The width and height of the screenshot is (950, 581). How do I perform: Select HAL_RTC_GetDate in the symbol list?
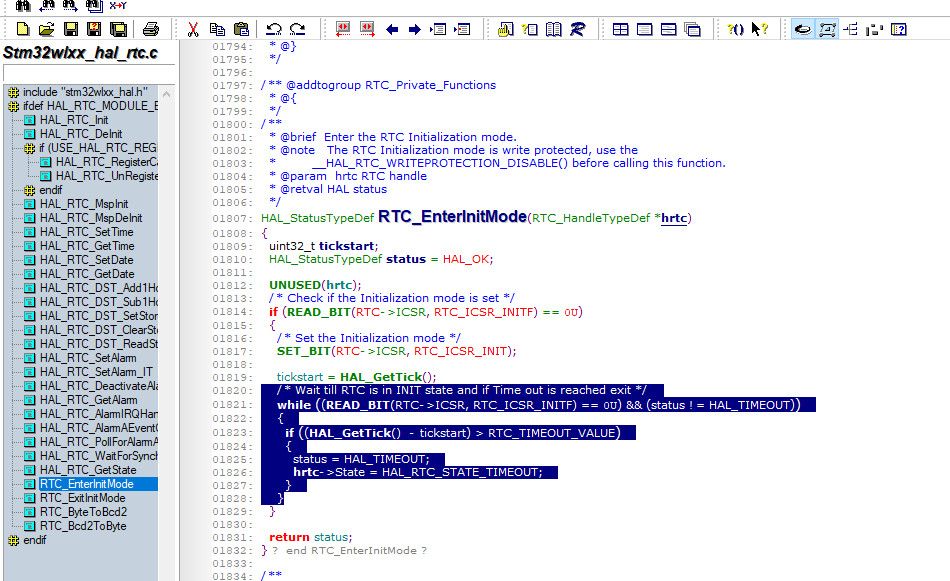point(87,274)
